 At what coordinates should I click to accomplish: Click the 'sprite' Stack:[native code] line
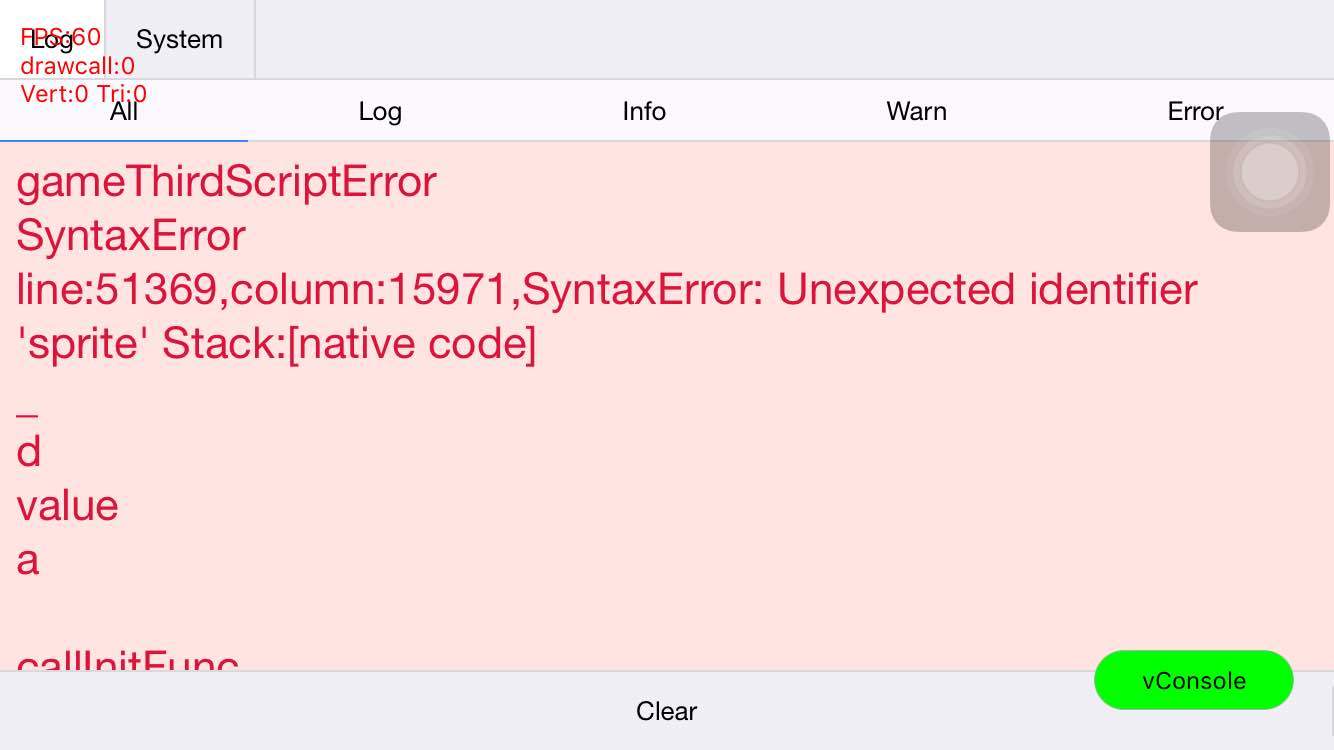[x=277, y=344]
